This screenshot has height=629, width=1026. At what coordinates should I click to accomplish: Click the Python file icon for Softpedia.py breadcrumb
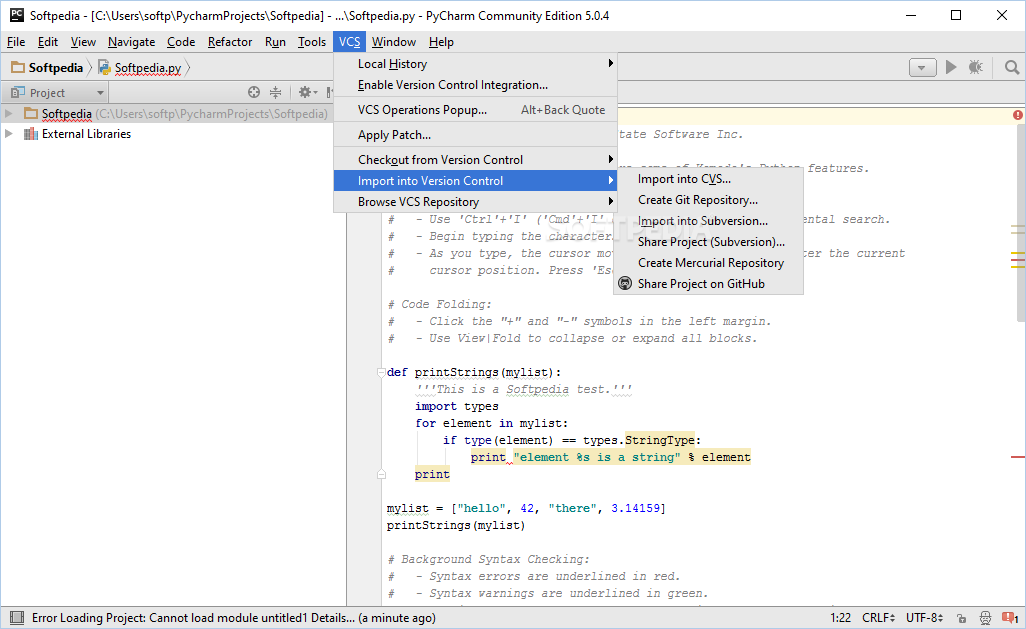coord(104,67)
